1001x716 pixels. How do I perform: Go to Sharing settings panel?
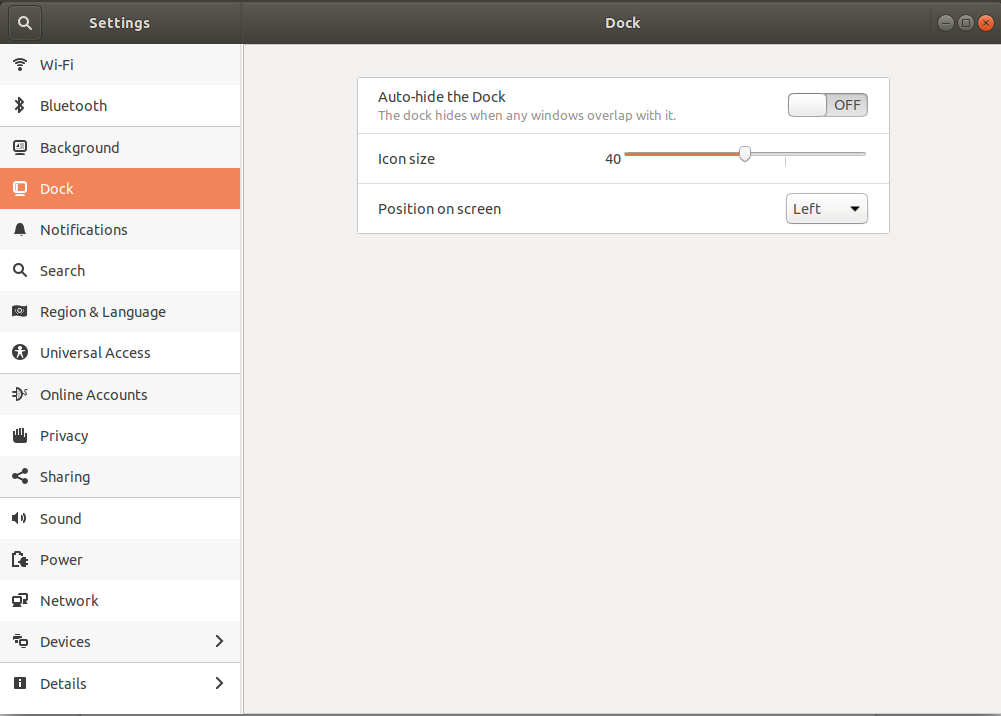coord(65,477)
